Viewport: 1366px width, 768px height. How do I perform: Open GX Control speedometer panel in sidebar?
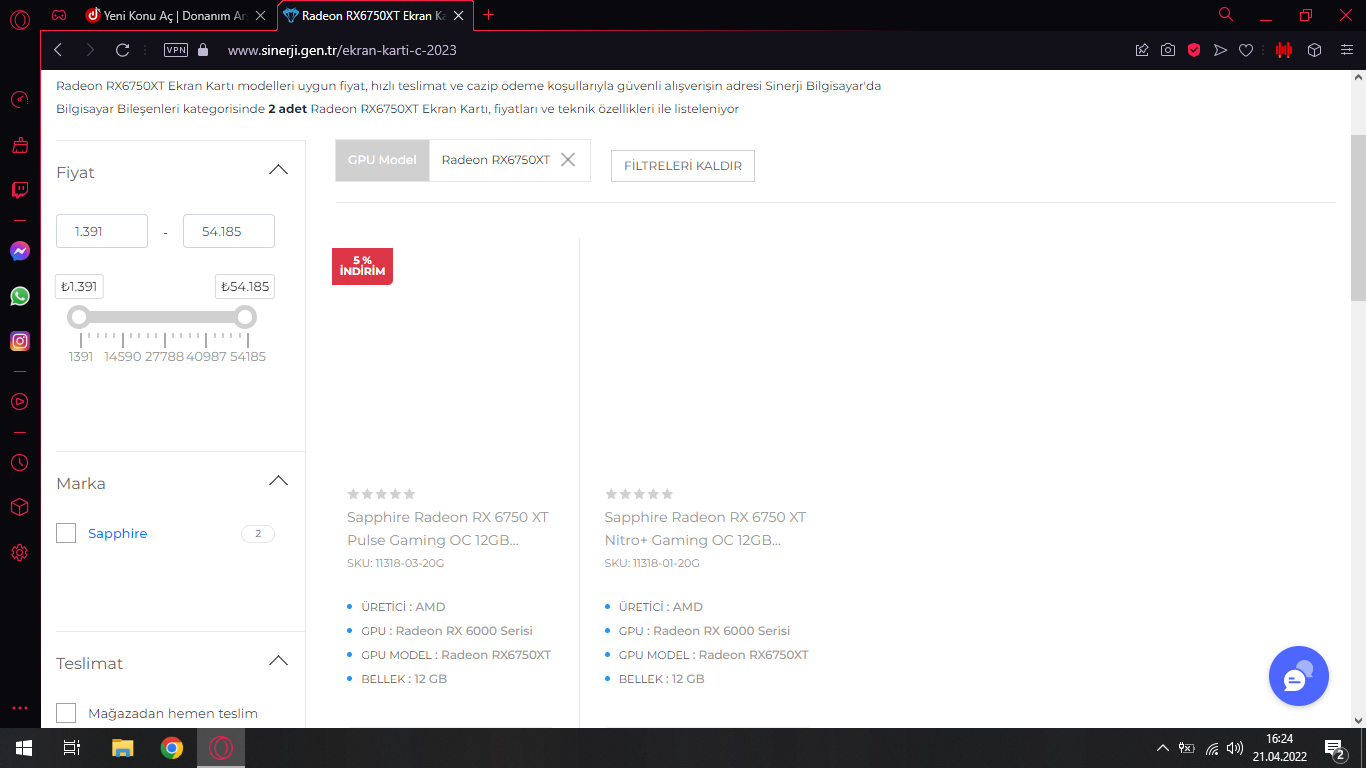coord(20,100)
